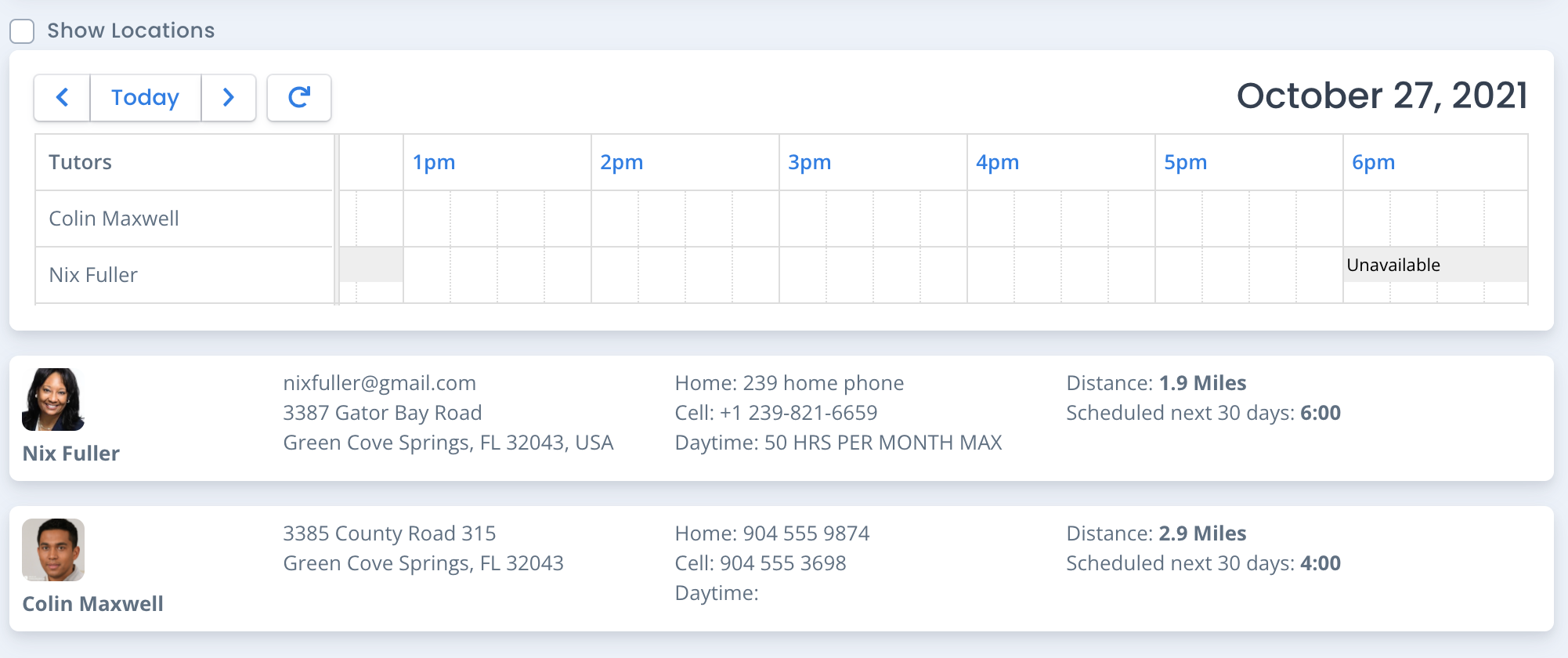1568x658 pixels.
Task: Select Nix Fuller row in Tutors list
Action: tap(185, 275)
